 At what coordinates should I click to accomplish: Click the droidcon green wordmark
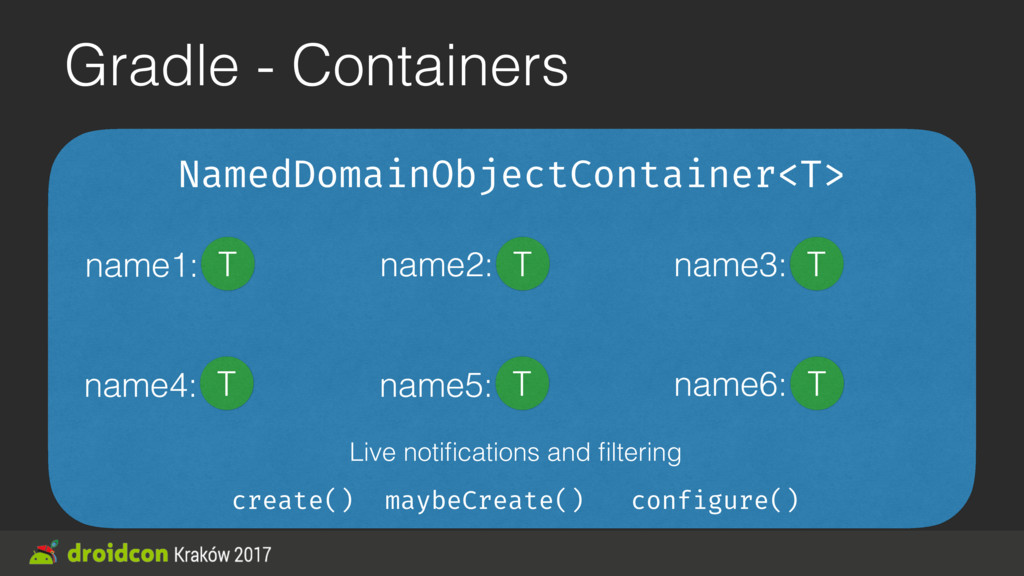click(118, 553)
